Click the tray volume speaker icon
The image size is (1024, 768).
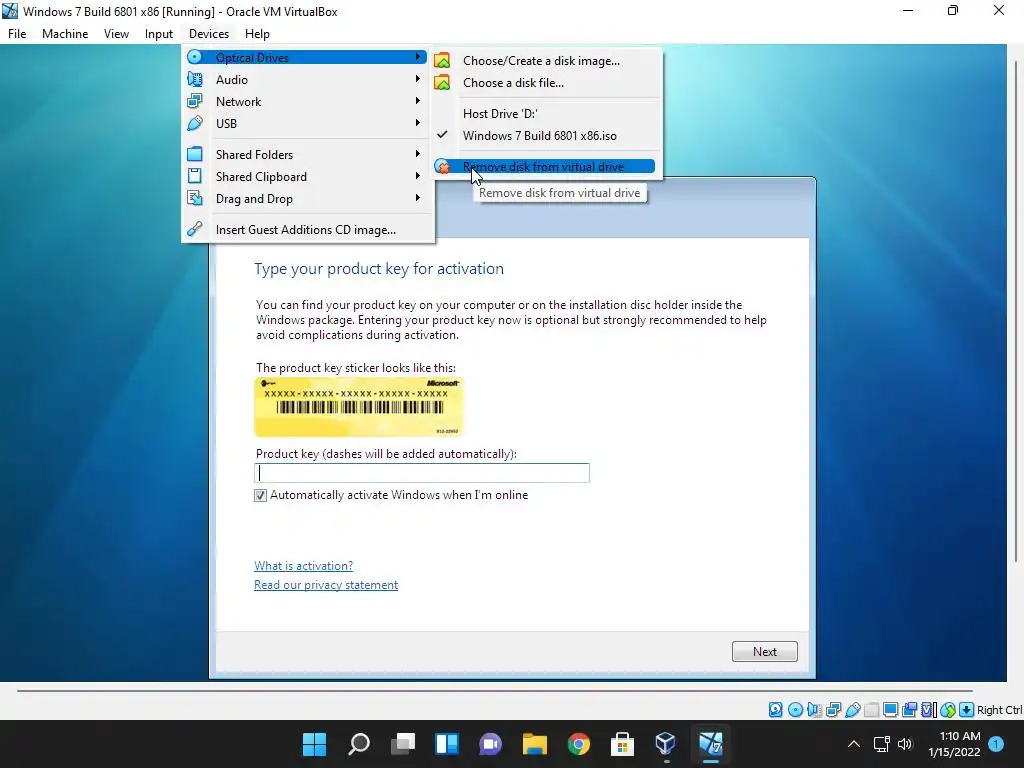coord(904,744)
